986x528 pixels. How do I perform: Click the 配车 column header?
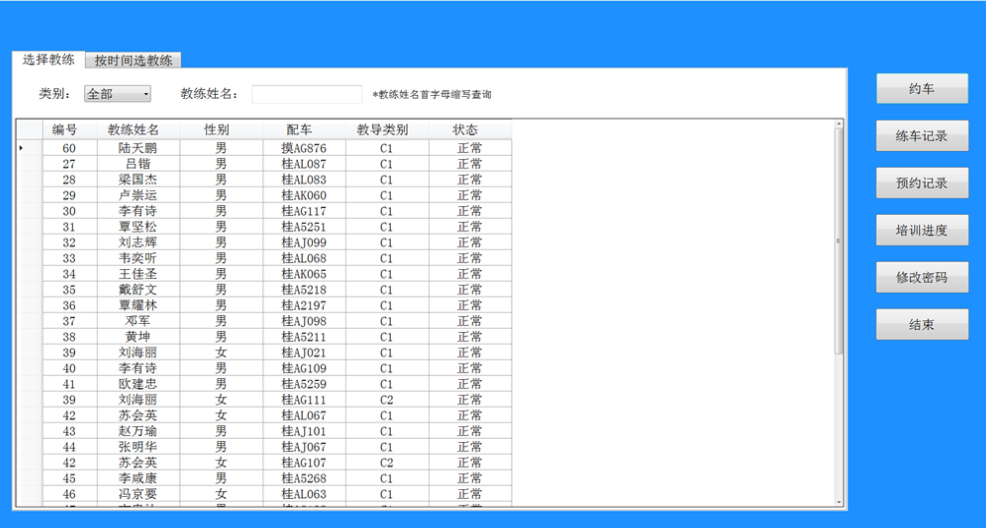[x=298, y=130]
